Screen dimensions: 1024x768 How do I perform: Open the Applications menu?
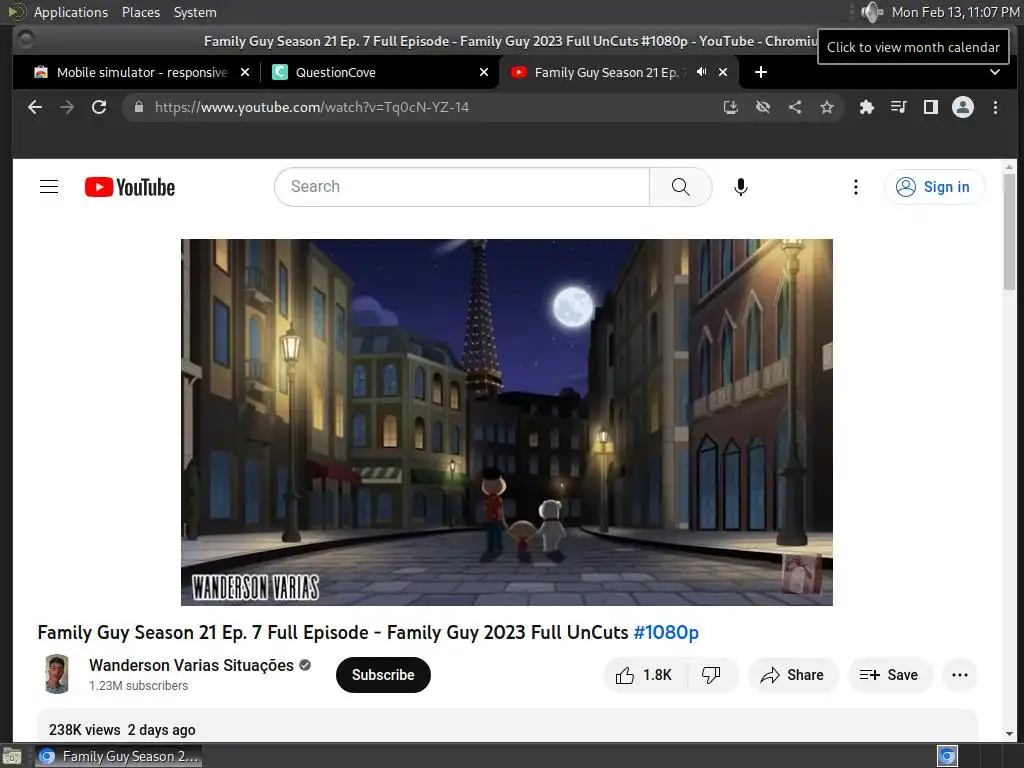point(71,12)
